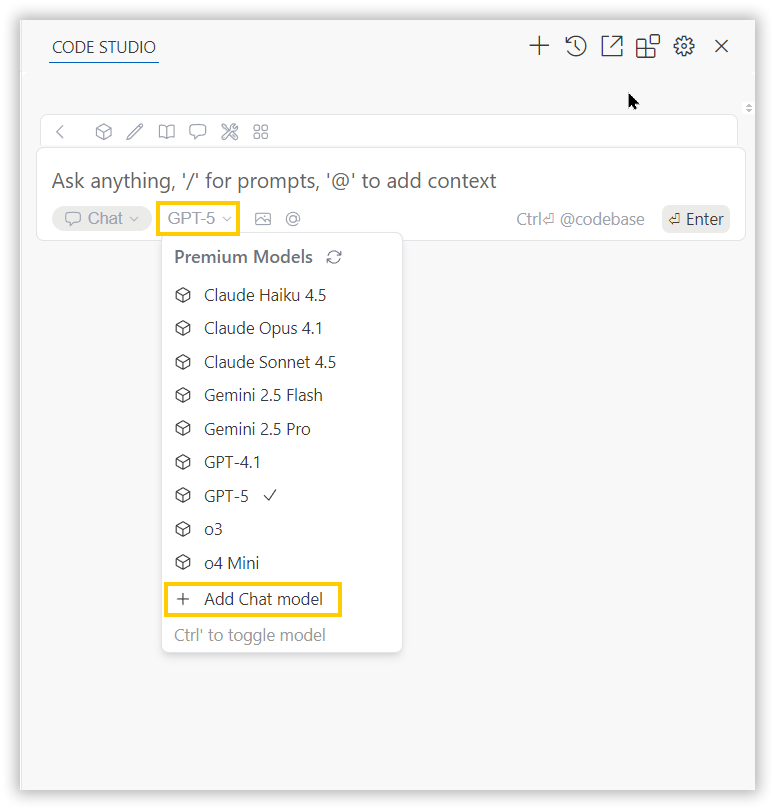Attach an image using the picture icon

(x=263, y=219)
